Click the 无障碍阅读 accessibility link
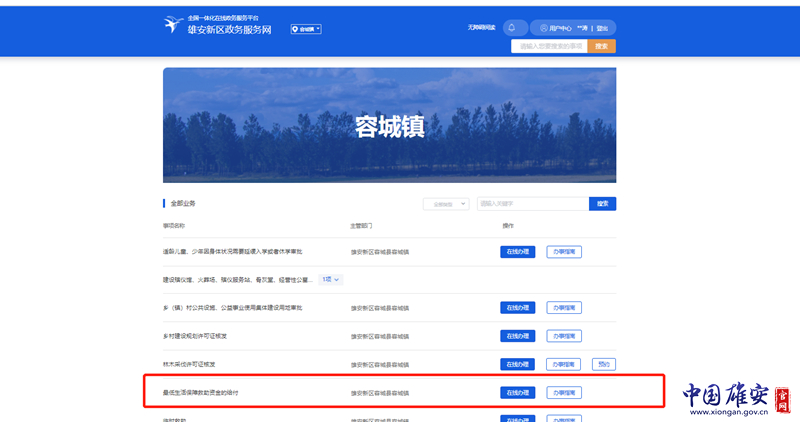 480,28
